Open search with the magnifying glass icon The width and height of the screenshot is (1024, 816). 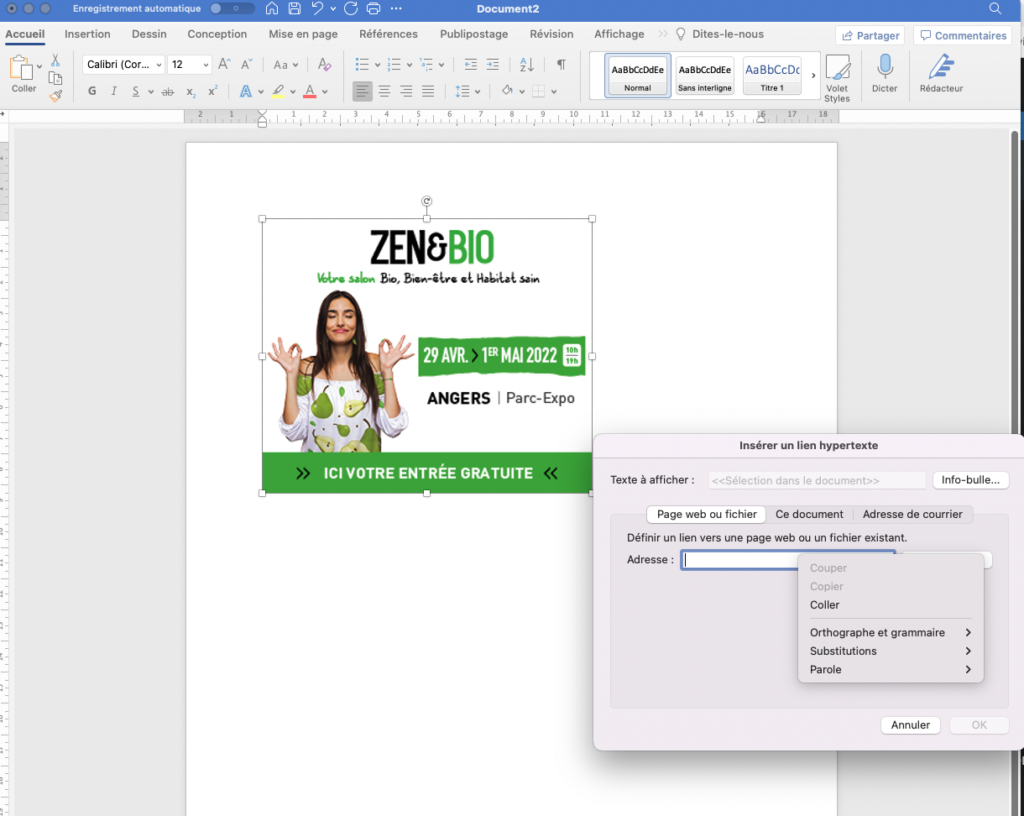point(995,8)
